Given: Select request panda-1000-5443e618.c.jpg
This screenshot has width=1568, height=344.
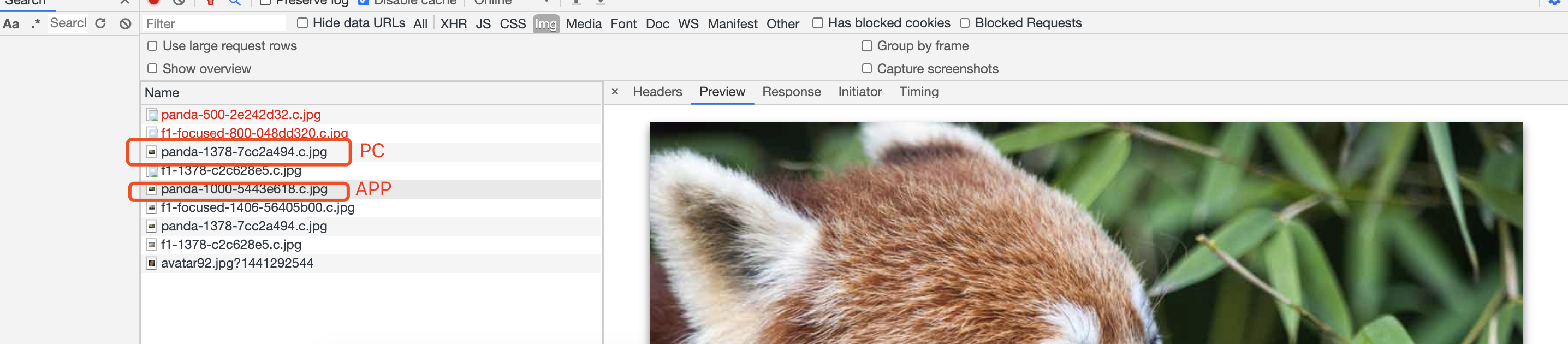Looking at the screenshot, I should click(x=371, y=189).
